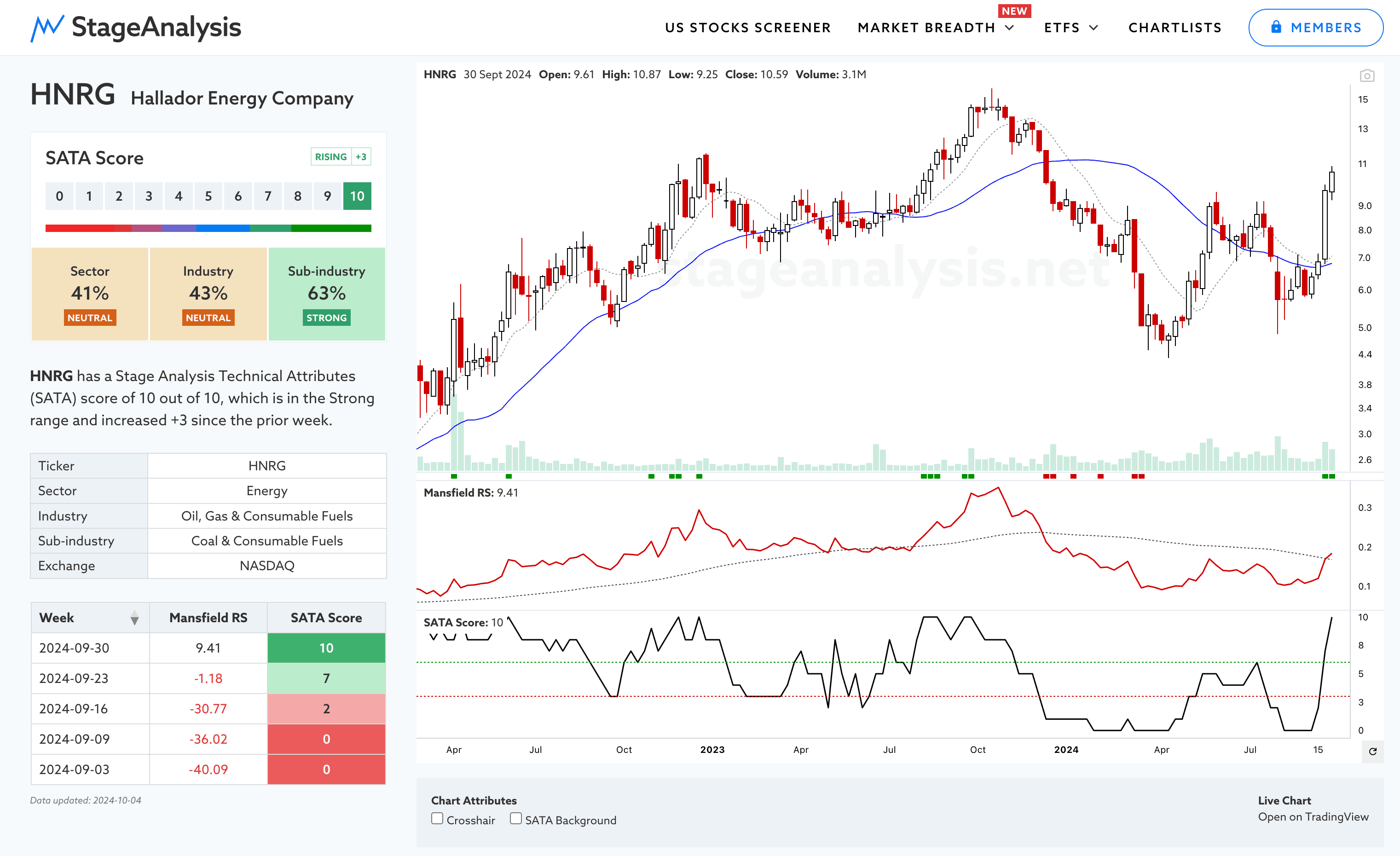Click the 2024-09-16 week cell
The width and height of the screenshot is (1400, 856).
pyautogui.click(x=90, y=709)
